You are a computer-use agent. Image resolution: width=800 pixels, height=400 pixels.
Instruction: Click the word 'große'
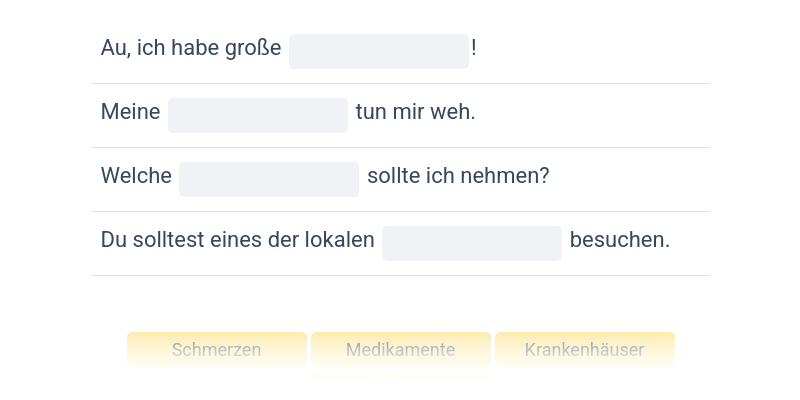[254, 48]
